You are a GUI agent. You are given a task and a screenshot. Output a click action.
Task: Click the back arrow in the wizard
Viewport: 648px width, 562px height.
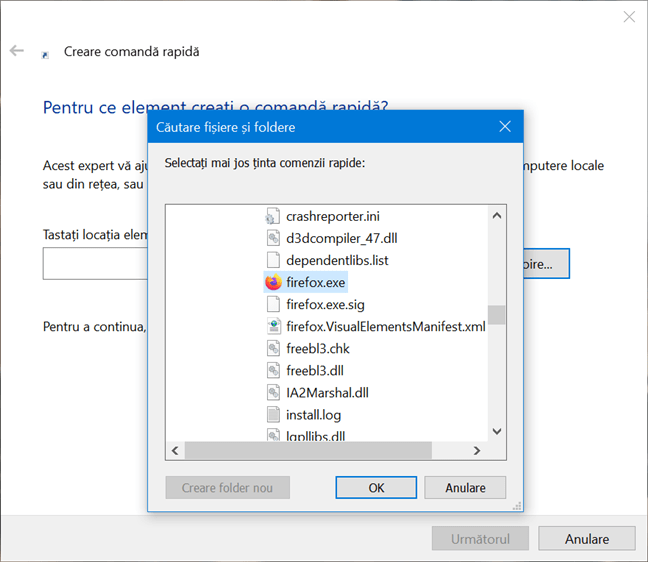coord(17,51)
